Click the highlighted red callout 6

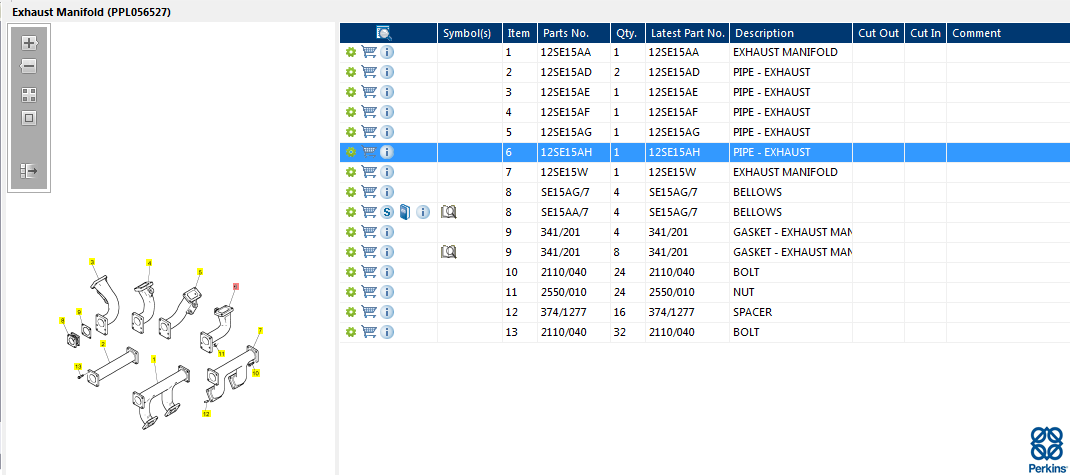click(235, 287)
